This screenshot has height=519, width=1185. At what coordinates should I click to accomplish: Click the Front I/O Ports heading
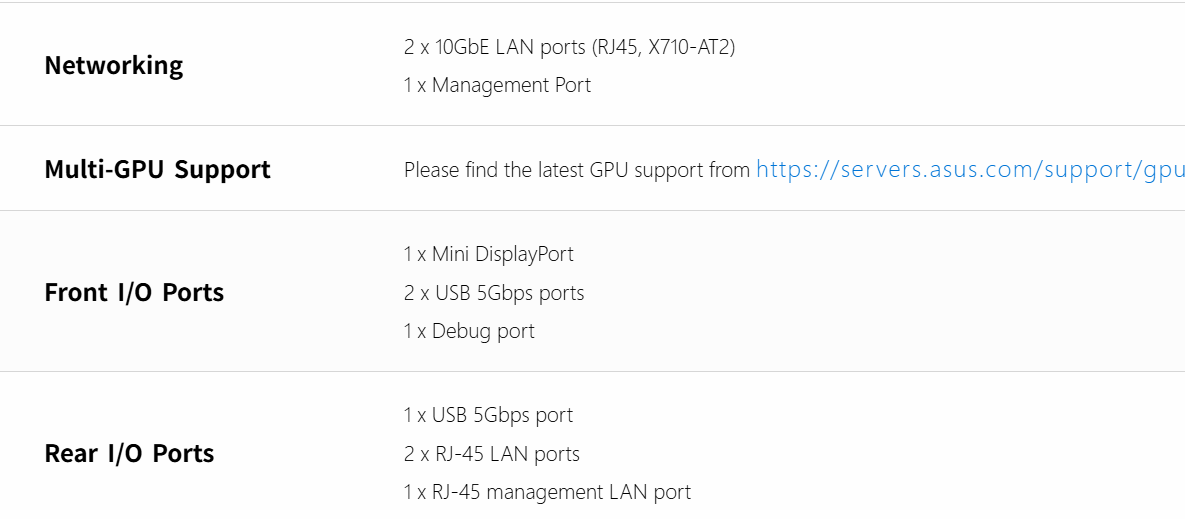(134, 293)
